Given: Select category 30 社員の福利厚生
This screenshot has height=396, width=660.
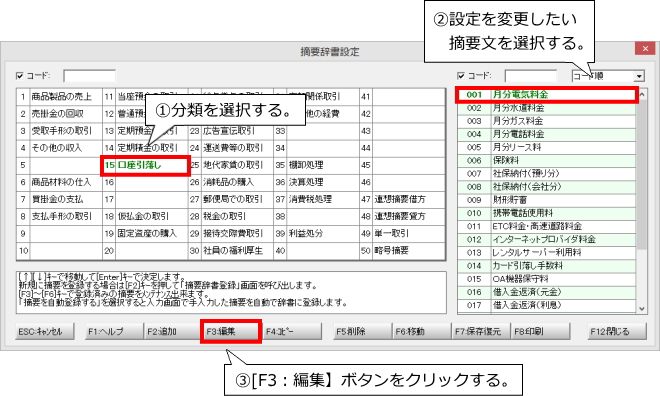Looking at the screenshot, I should point(231,251).
